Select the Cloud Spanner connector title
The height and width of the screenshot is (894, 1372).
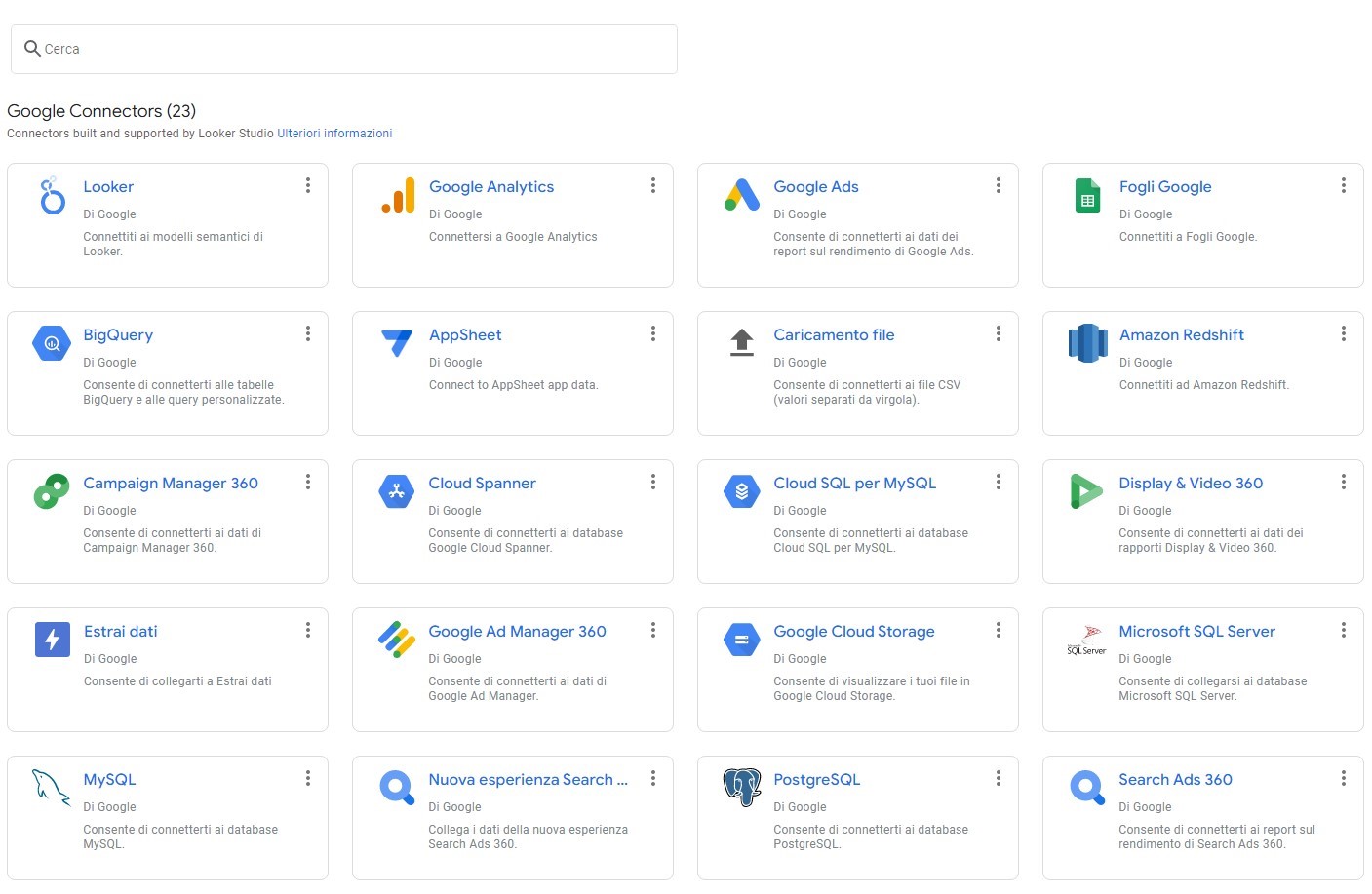click(482, 483)
